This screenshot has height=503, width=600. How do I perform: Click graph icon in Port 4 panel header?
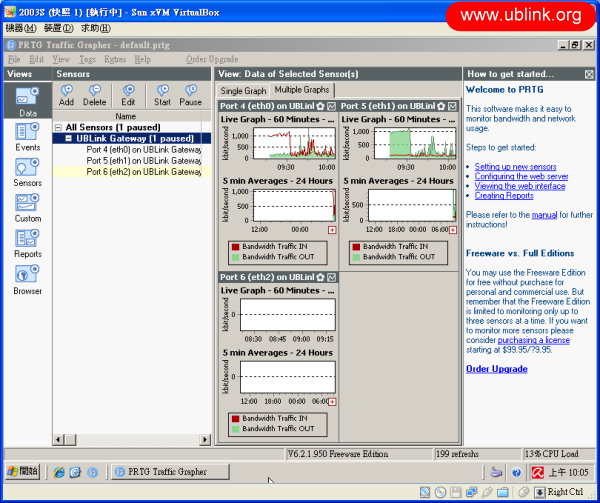coord(331,106)
